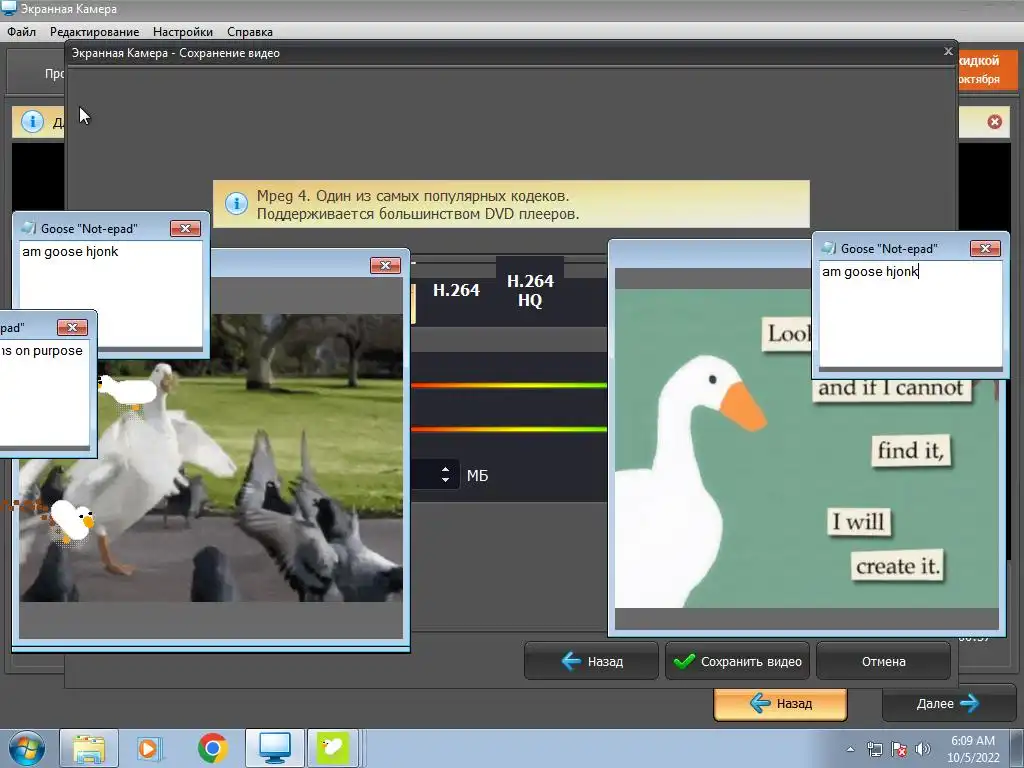Open the Windows Start menu
The image size is (1024, 768).
pos(26,748)
